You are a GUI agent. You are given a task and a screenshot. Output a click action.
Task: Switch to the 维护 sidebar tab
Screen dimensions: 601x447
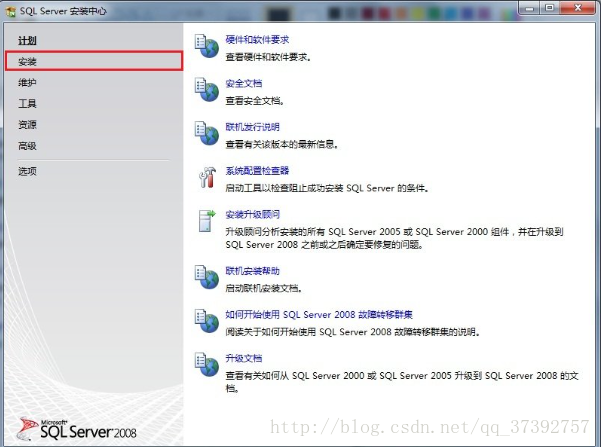click(x=27, y=82)
